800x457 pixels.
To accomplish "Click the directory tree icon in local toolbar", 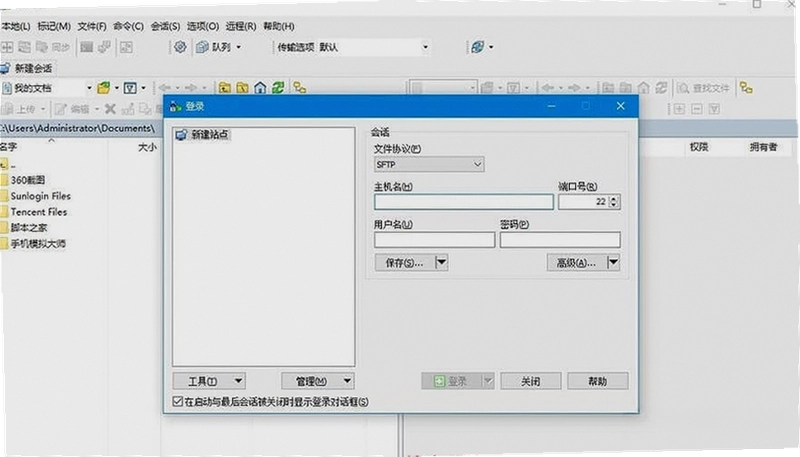I will [x=299, y=88].
